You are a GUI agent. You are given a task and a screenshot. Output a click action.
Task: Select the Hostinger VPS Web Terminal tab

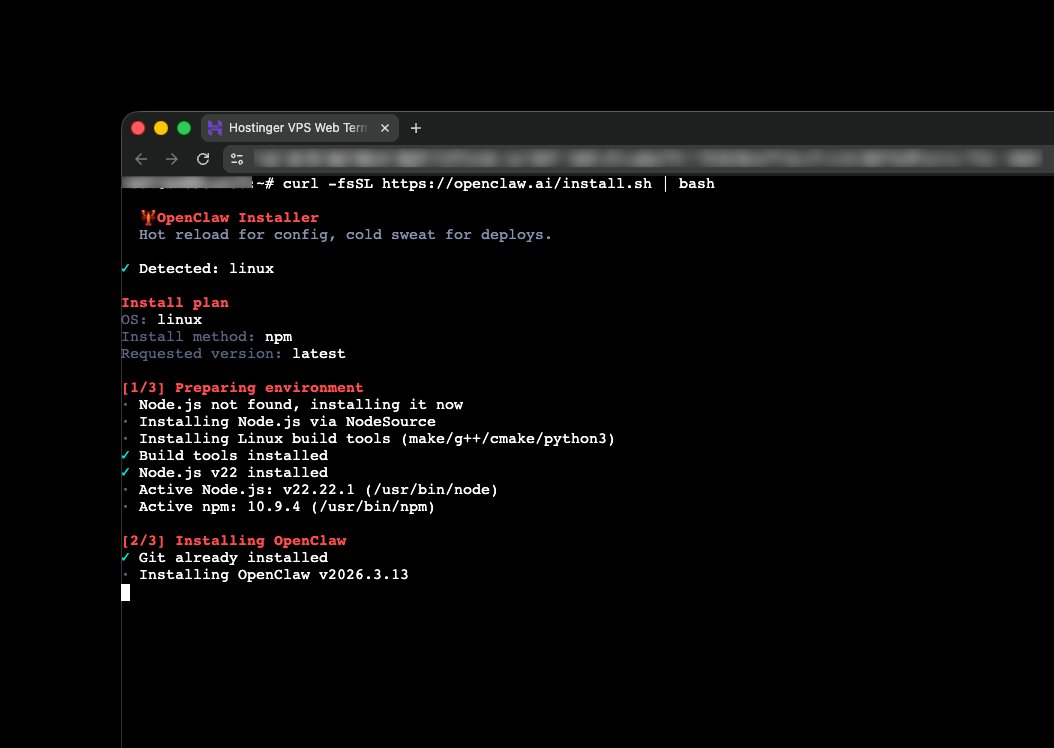[x=300, y=128]
